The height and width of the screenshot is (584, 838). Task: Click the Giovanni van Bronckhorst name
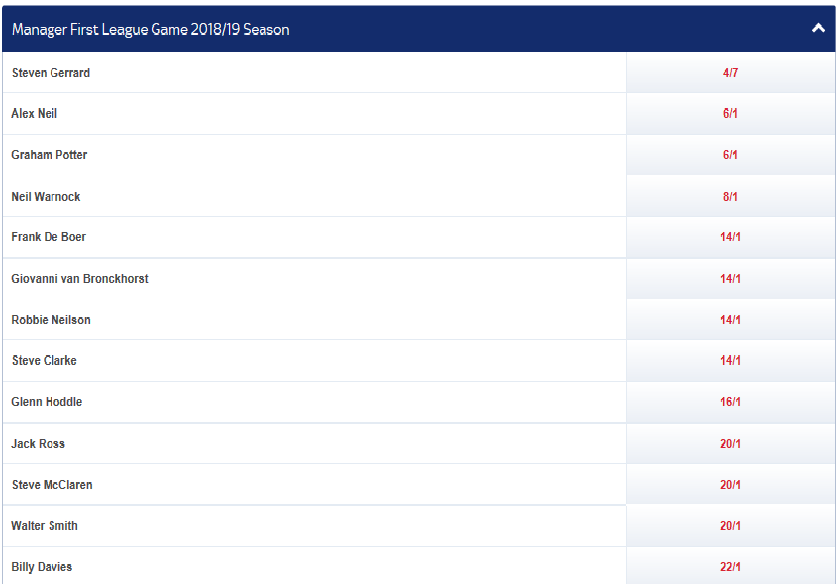(x=80, y=279)
